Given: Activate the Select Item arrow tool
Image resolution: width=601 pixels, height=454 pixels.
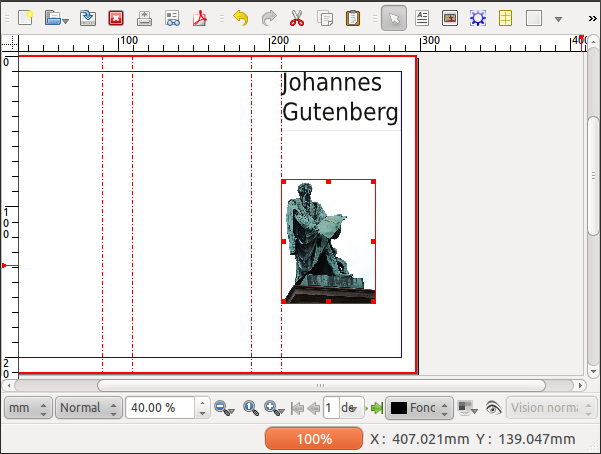Looking at the screenshot, I should pos(393,17).
